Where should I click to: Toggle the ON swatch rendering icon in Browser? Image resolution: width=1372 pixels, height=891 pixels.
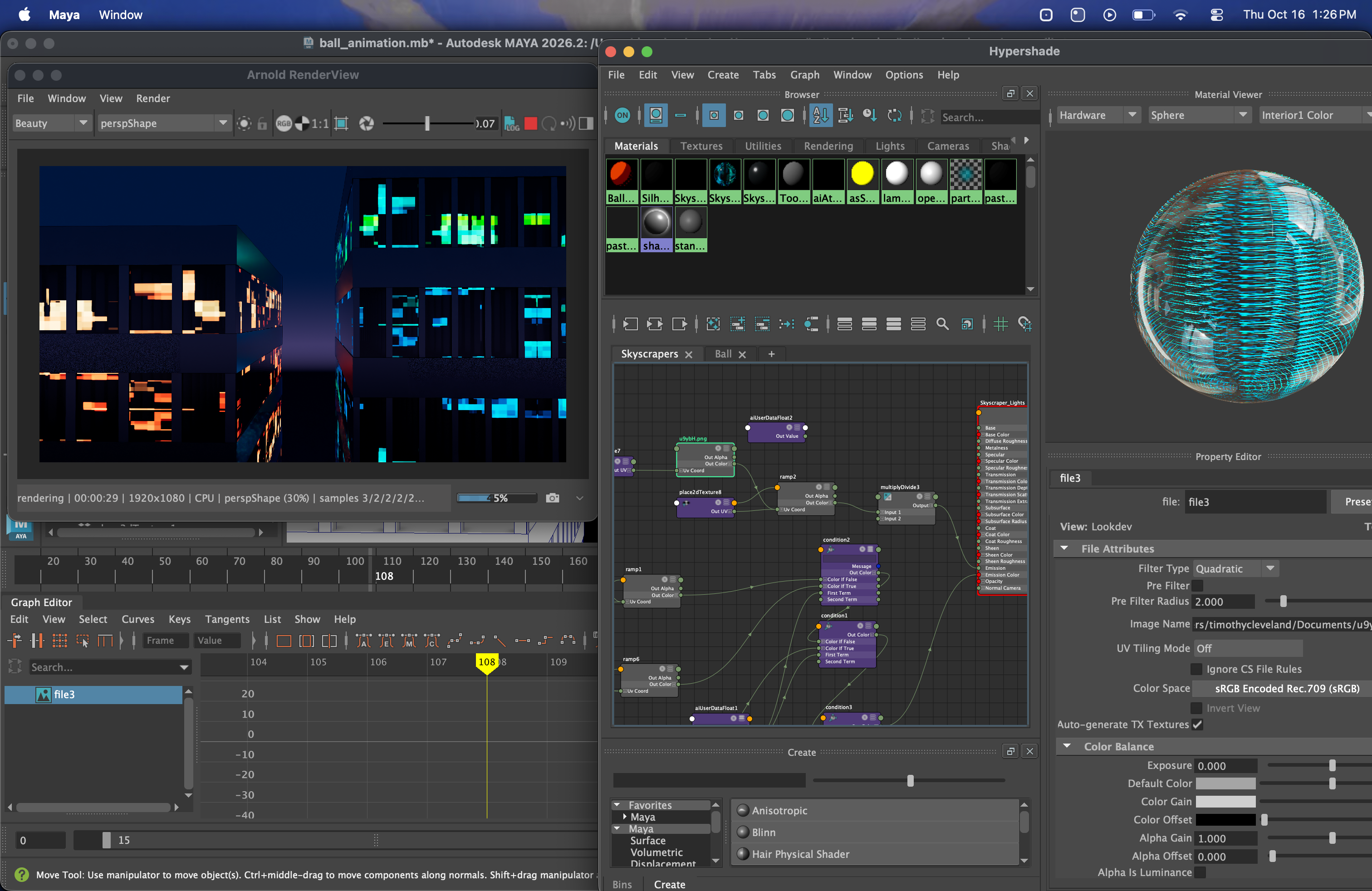click(x=622, y=116)
